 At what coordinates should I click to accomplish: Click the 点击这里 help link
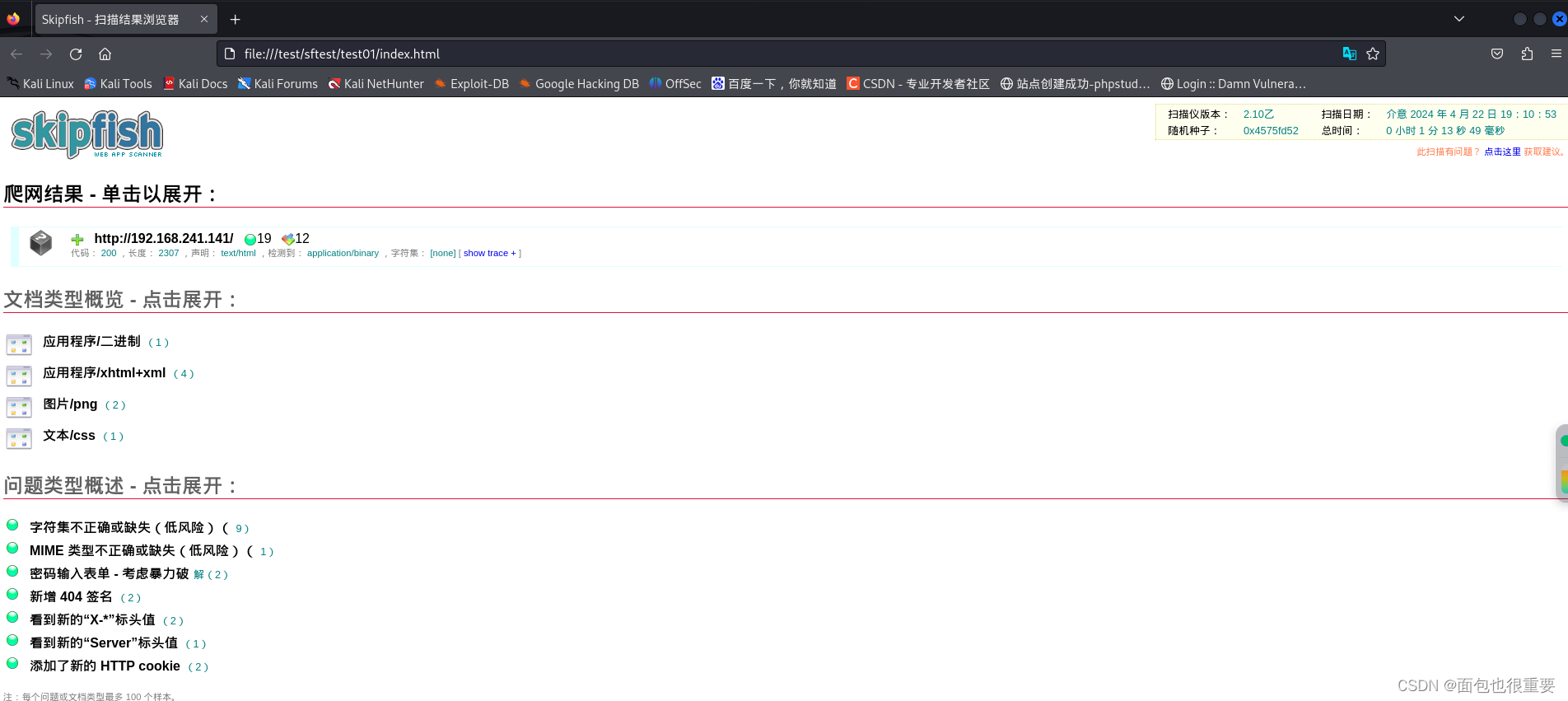coord(1502,152)
